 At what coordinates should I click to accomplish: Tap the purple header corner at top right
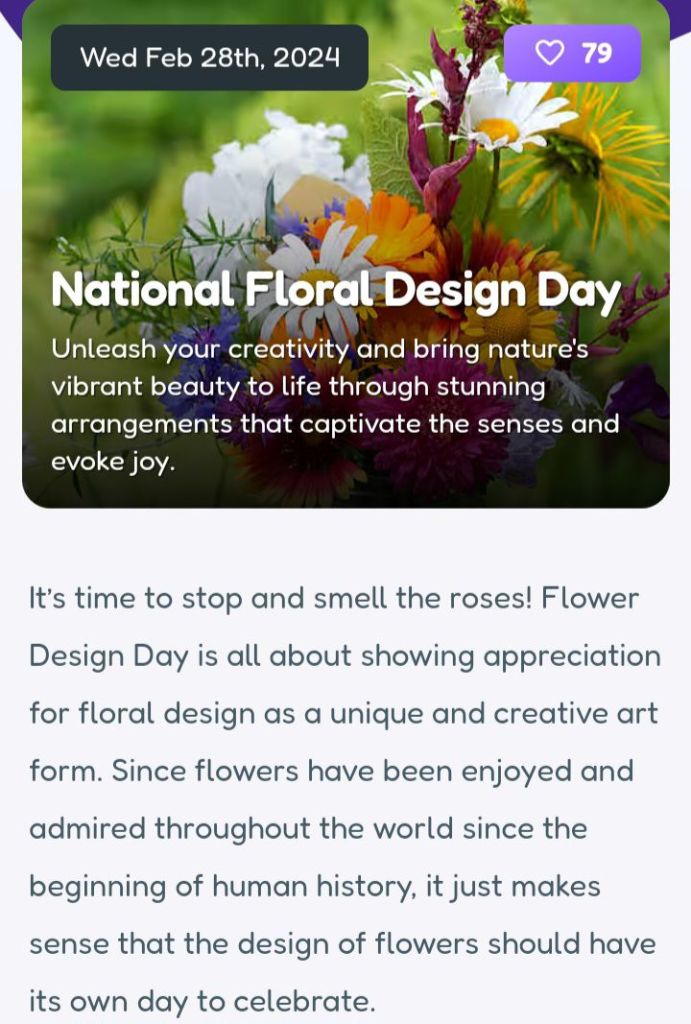pyautogui.click(x=681, y=12)
